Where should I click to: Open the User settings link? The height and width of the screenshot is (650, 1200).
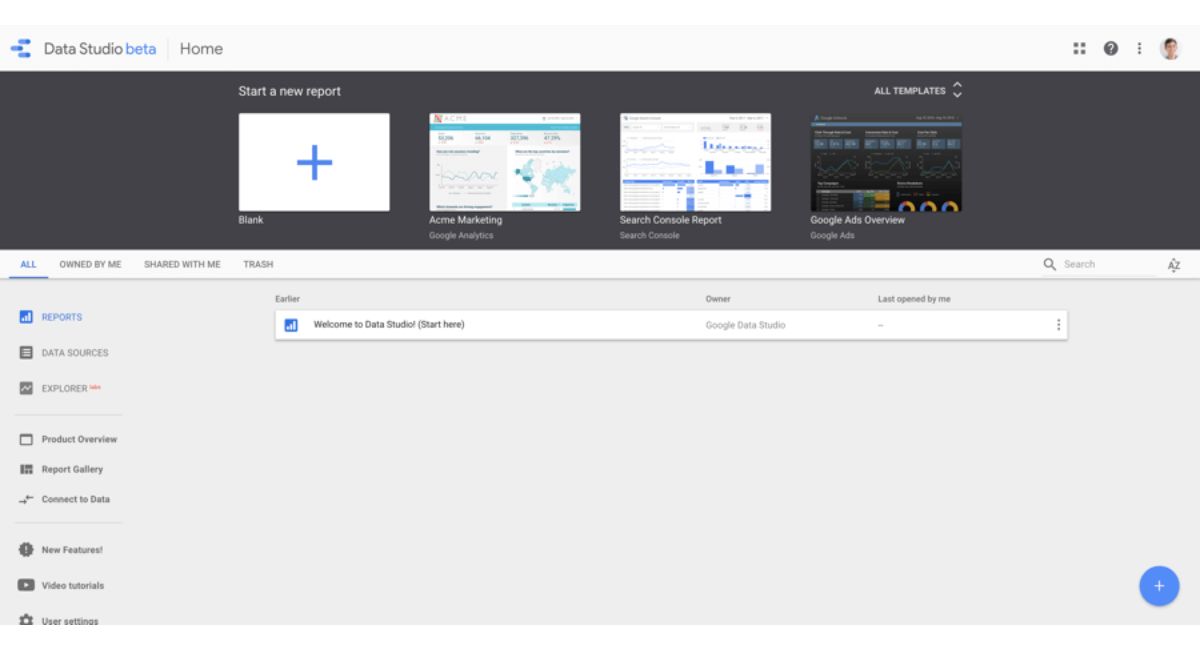70,620
